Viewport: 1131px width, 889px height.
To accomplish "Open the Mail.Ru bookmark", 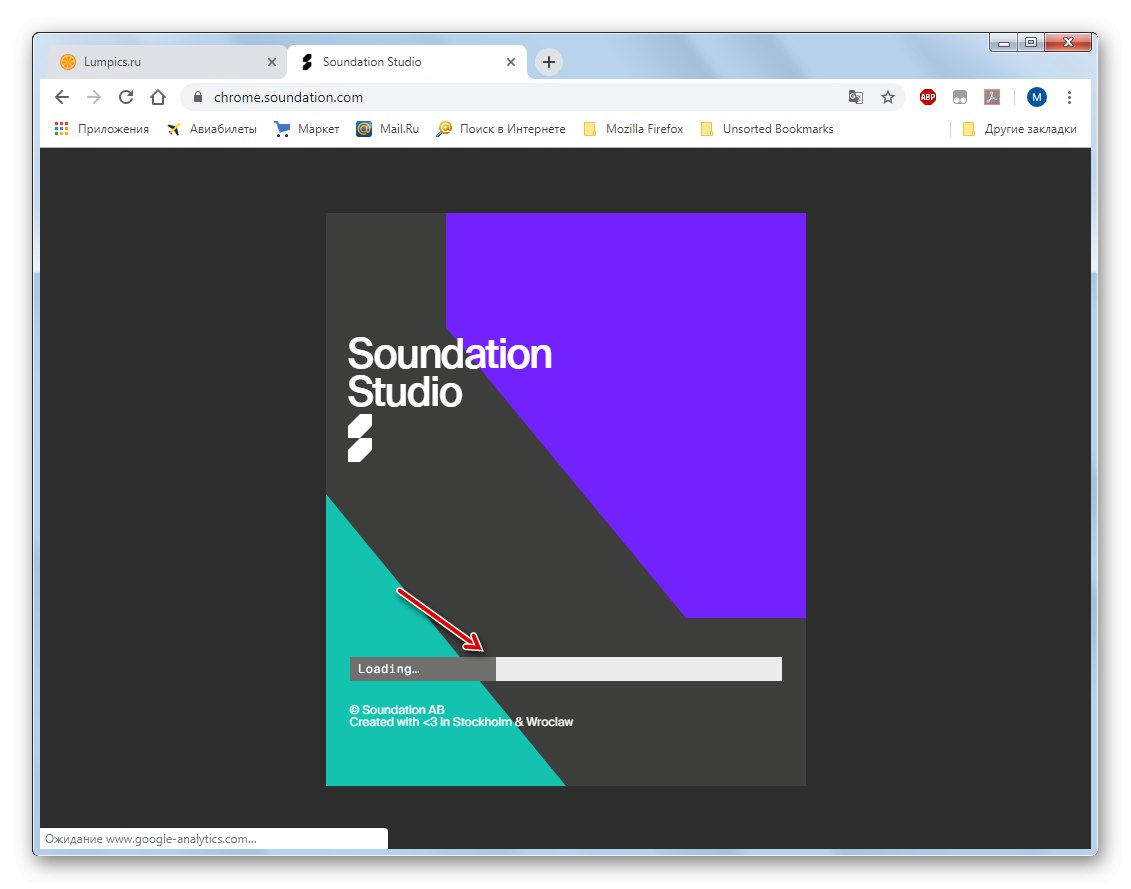I will point(388,129).
